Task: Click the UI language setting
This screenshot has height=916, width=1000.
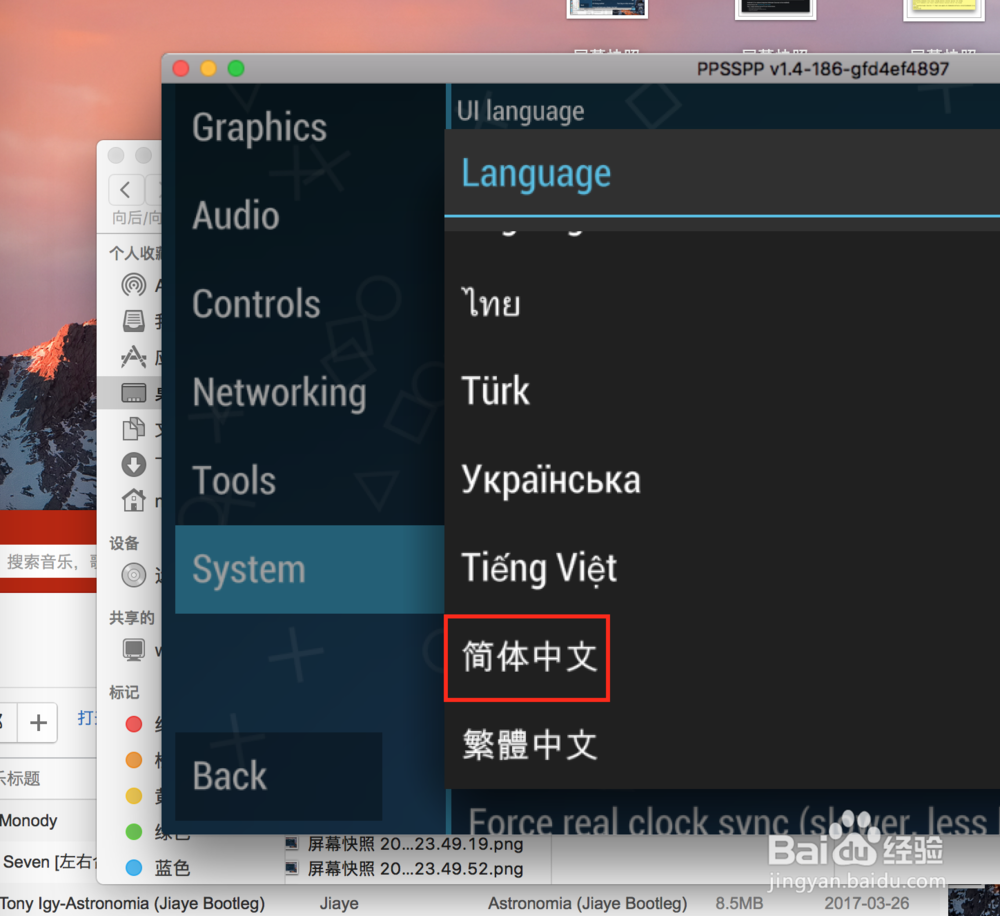Action: click(x=520, y=111)
